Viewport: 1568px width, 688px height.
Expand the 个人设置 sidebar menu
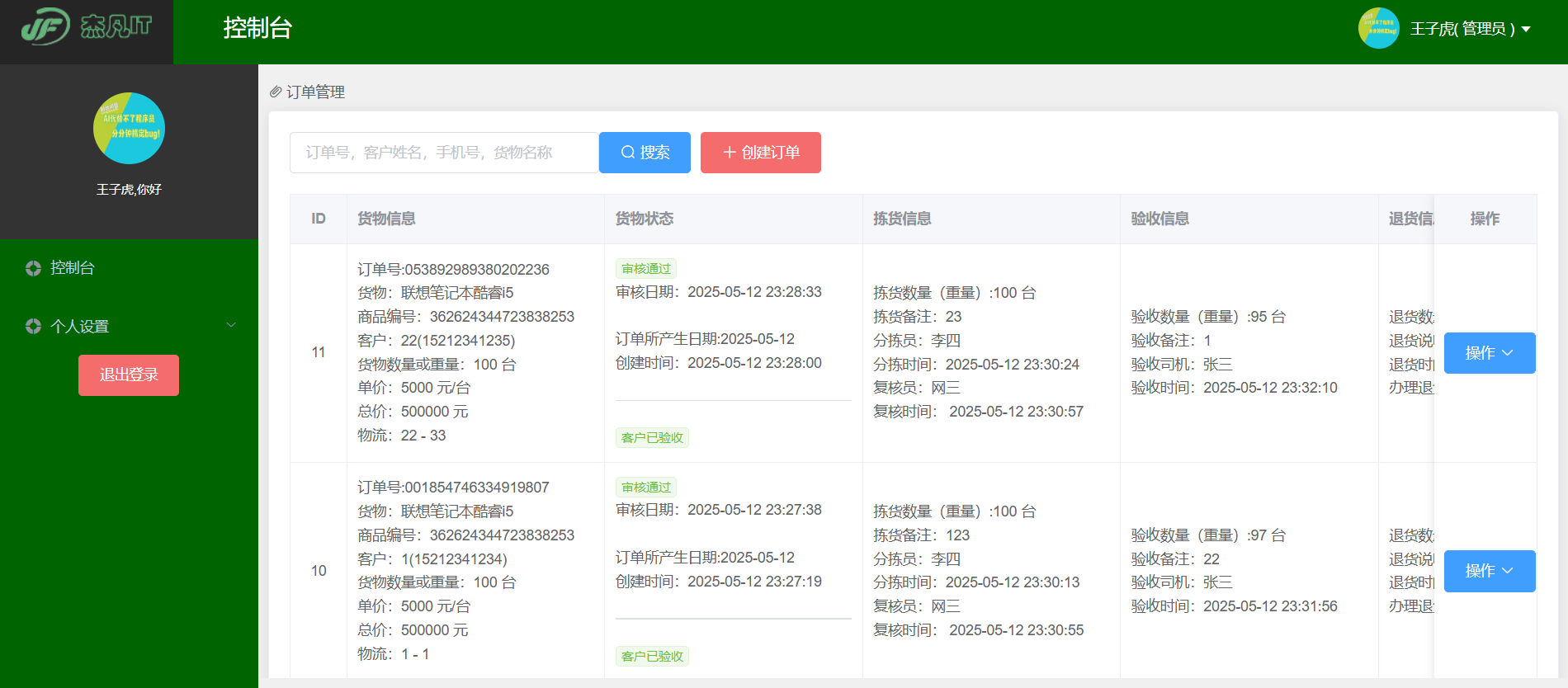tap(129, 327)
